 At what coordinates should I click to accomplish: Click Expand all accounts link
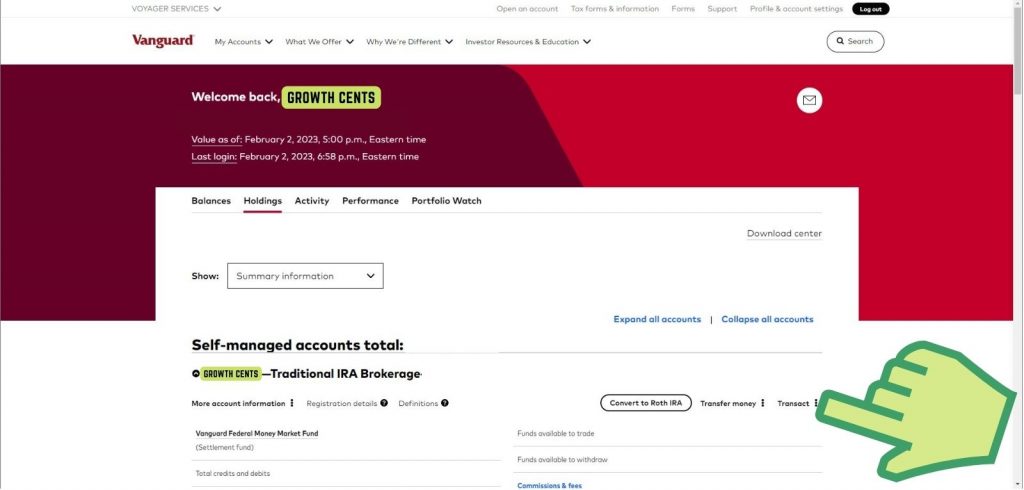(x=657, y=319)
